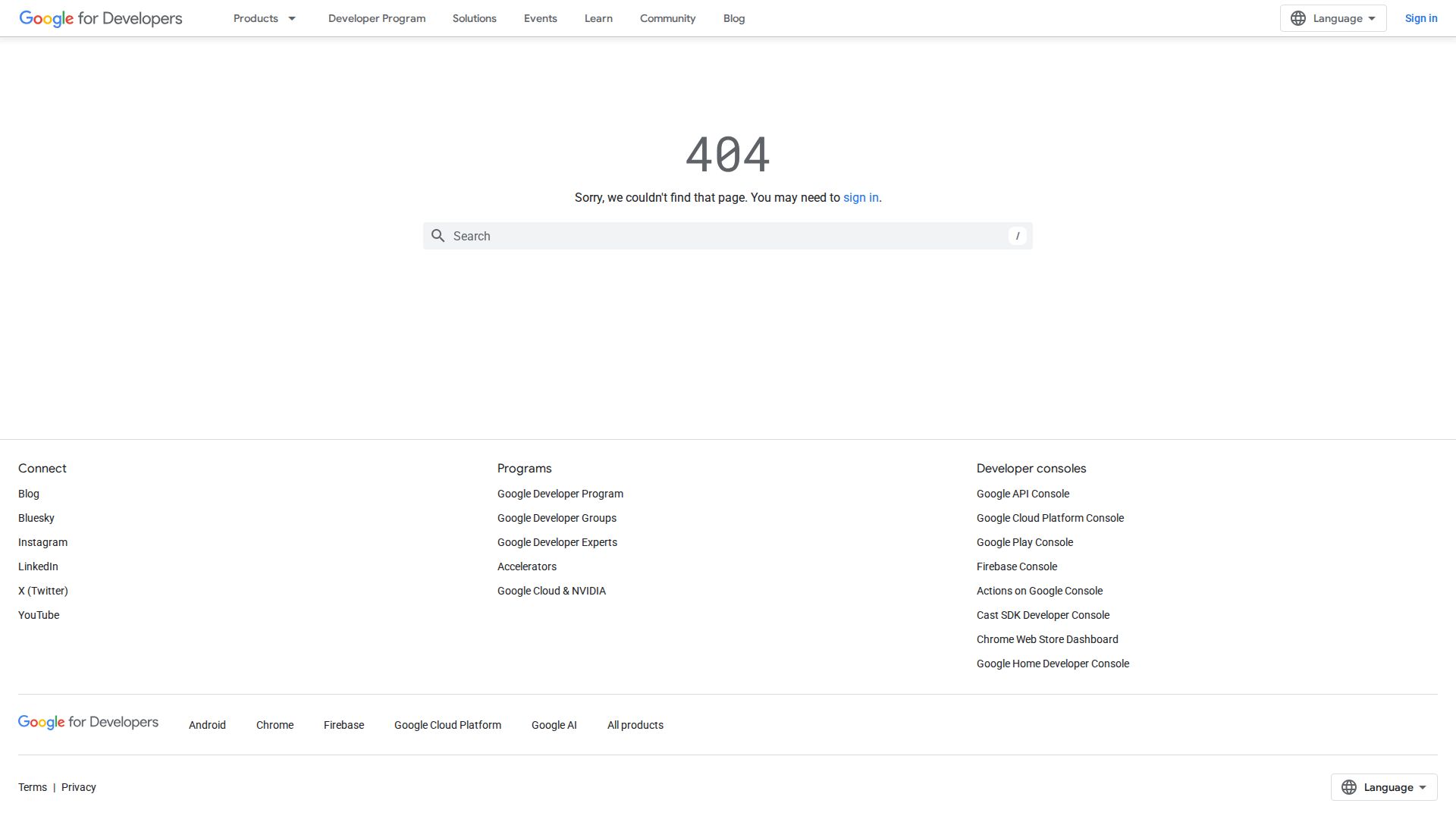Open the footer Language dropdown

(1383, 786)
